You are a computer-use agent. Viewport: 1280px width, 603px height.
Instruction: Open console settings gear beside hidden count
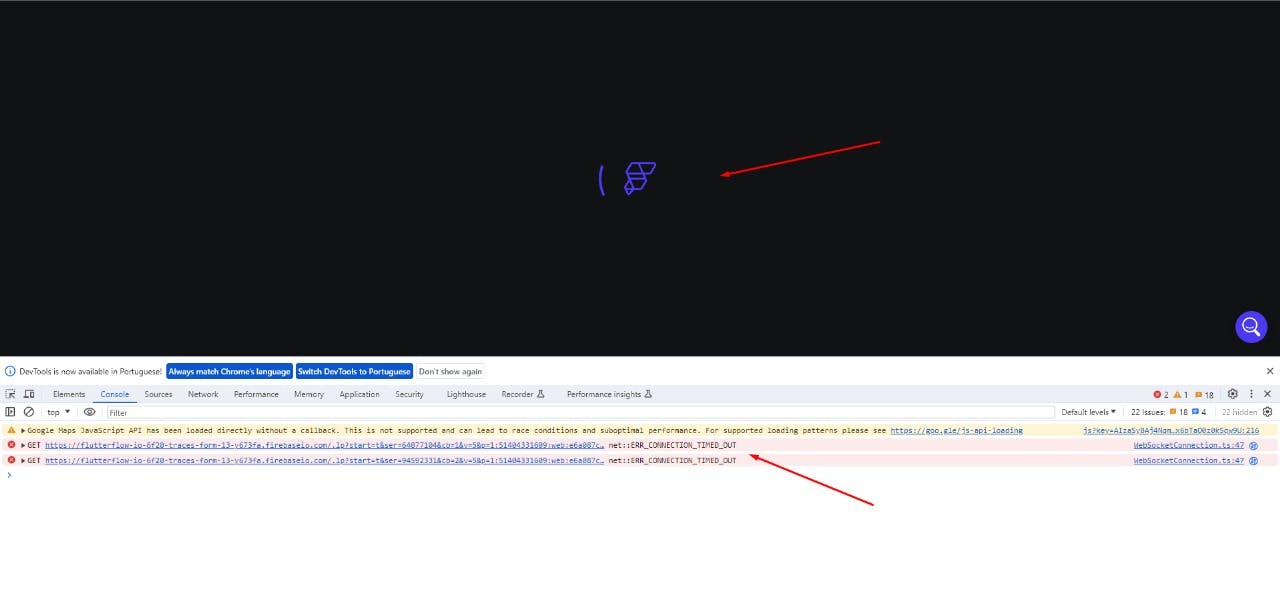1268,412
